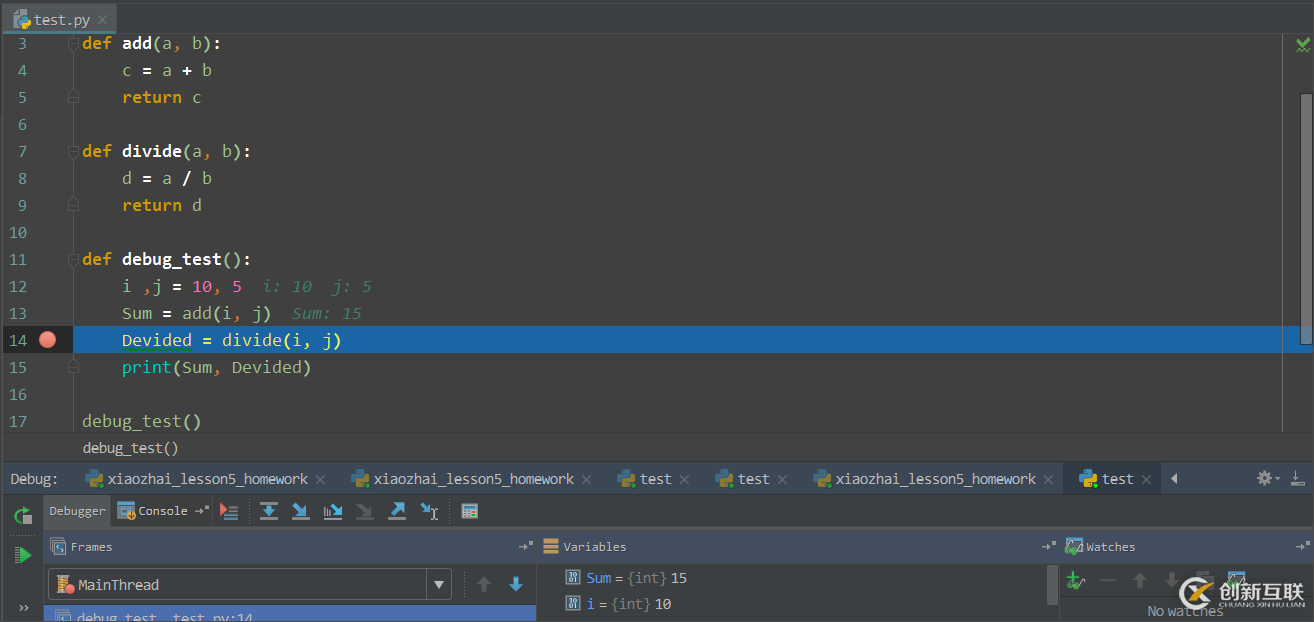Click 'return d' on line 9
Image resolution: width=1314 pixels, height=622 pixels.
(x=162, y=205)
